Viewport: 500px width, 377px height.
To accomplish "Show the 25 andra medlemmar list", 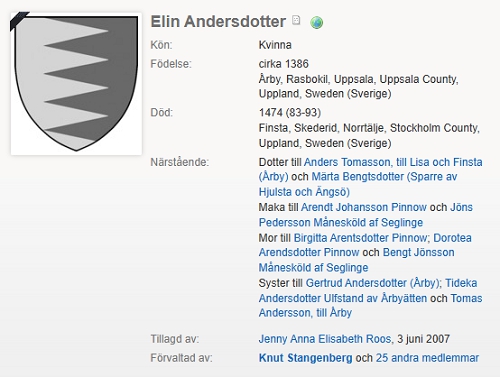I will 427,358.
